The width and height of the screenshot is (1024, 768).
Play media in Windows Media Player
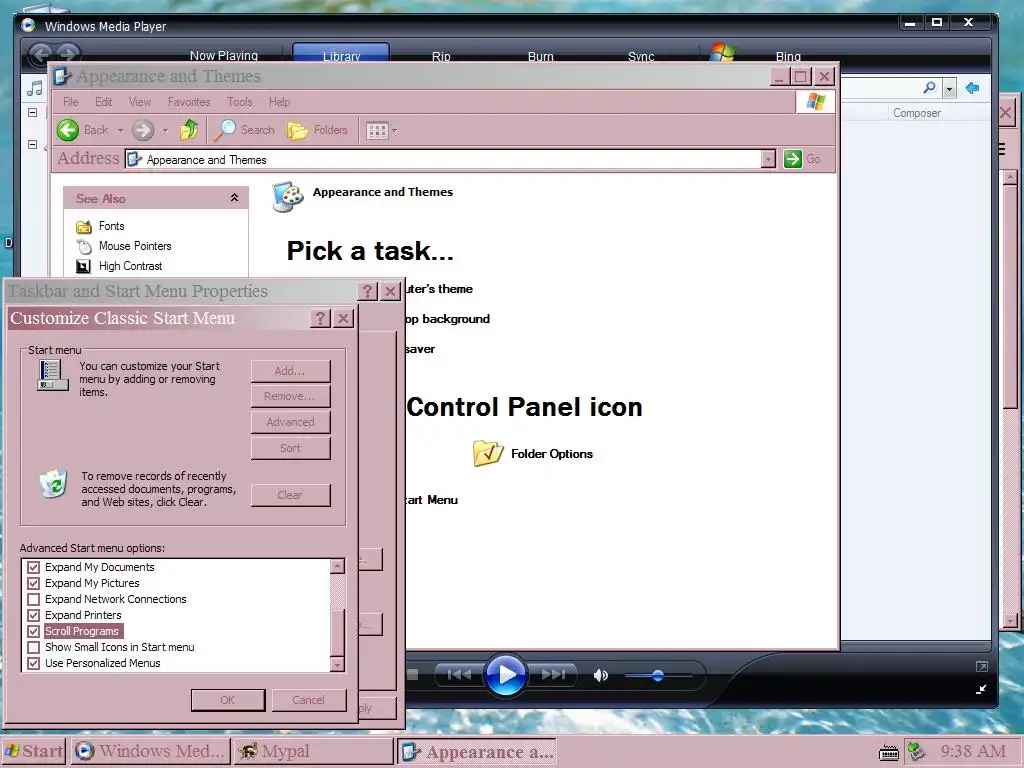(x=506, y=675)
